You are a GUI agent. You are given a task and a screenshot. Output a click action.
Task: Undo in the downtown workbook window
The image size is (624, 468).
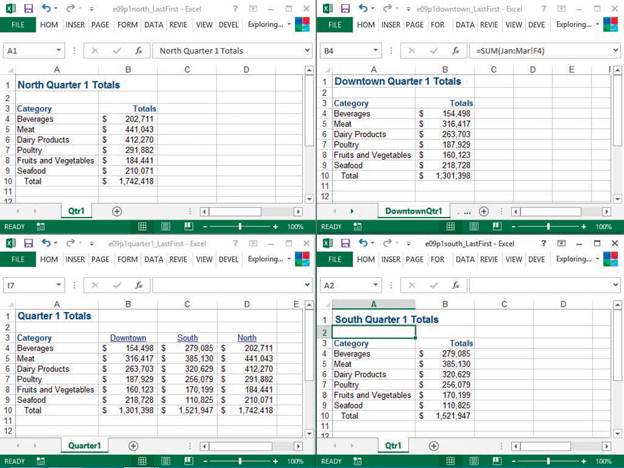363,8
